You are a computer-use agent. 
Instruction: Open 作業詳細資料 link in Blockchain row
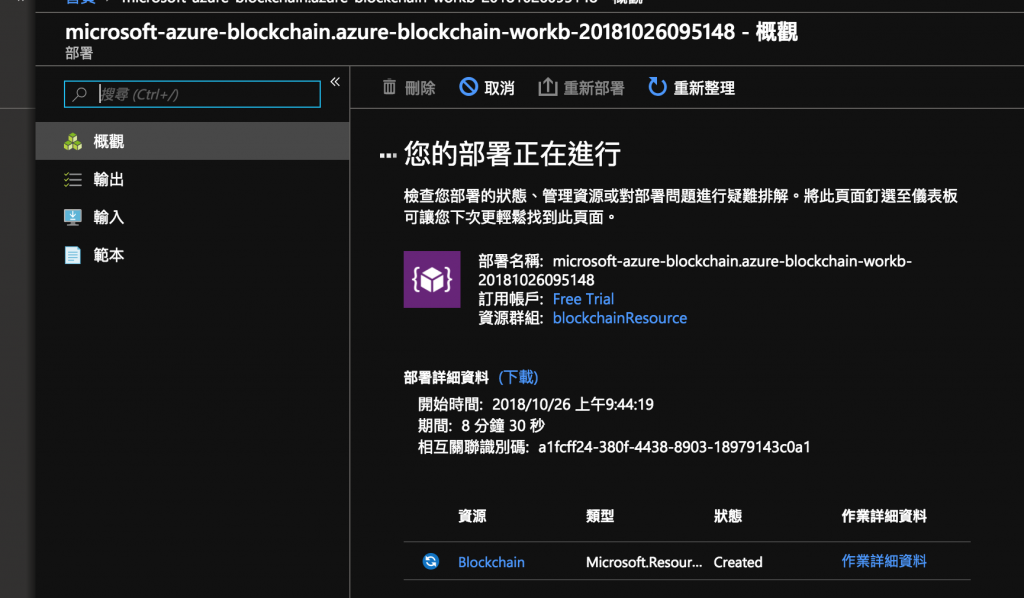884,561
